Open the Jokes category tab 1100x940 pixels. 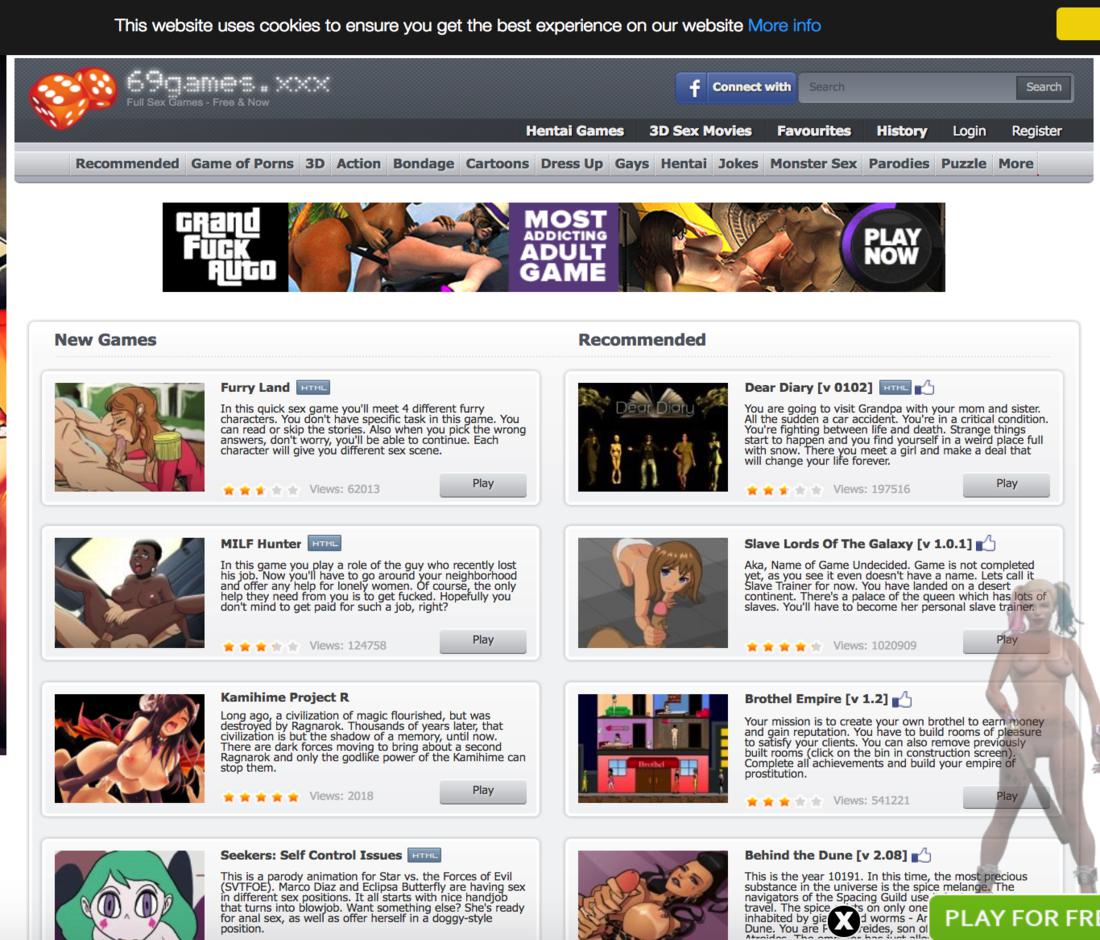coord(738,163)
